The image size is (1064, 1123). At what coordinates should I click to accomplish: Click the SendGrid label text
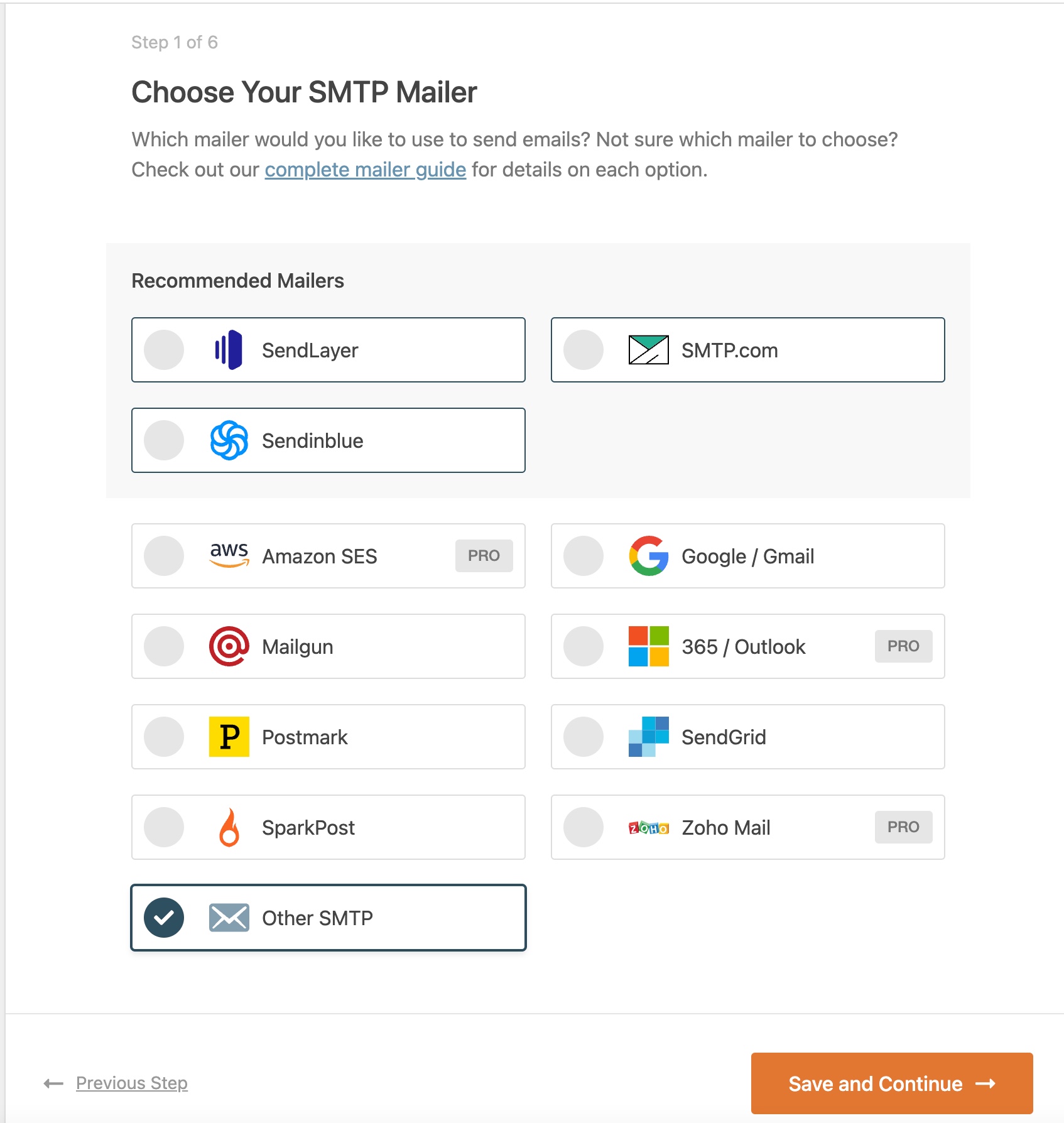724,737
